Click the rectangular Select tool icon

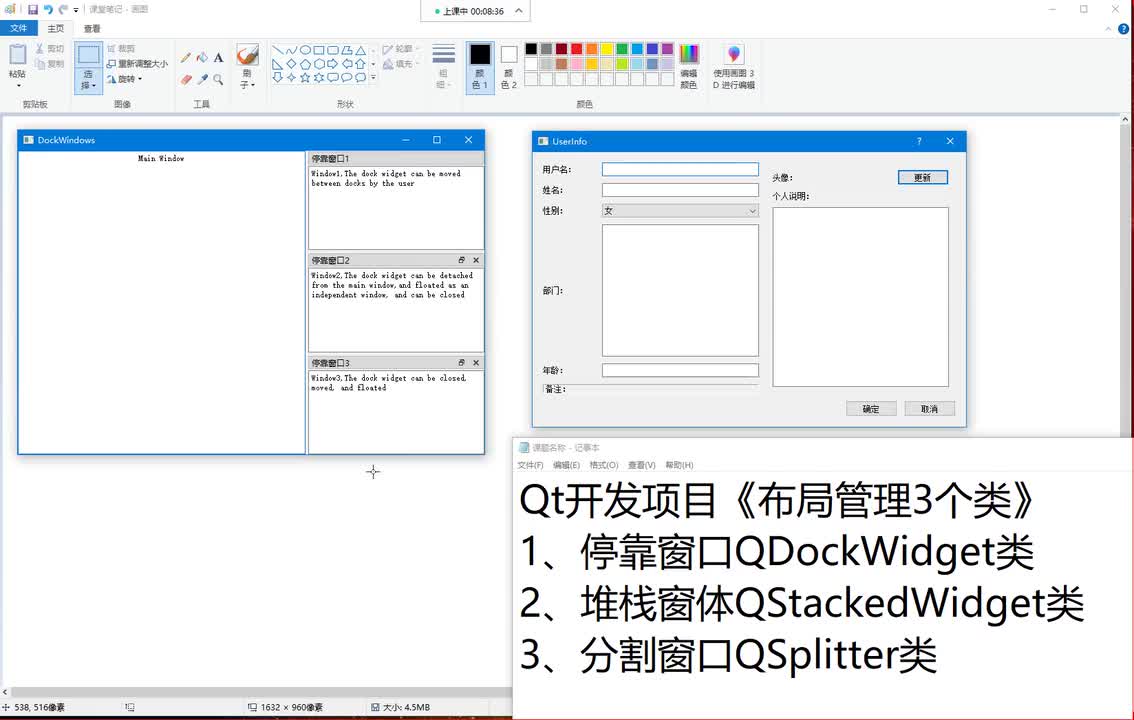coord(88,55)
